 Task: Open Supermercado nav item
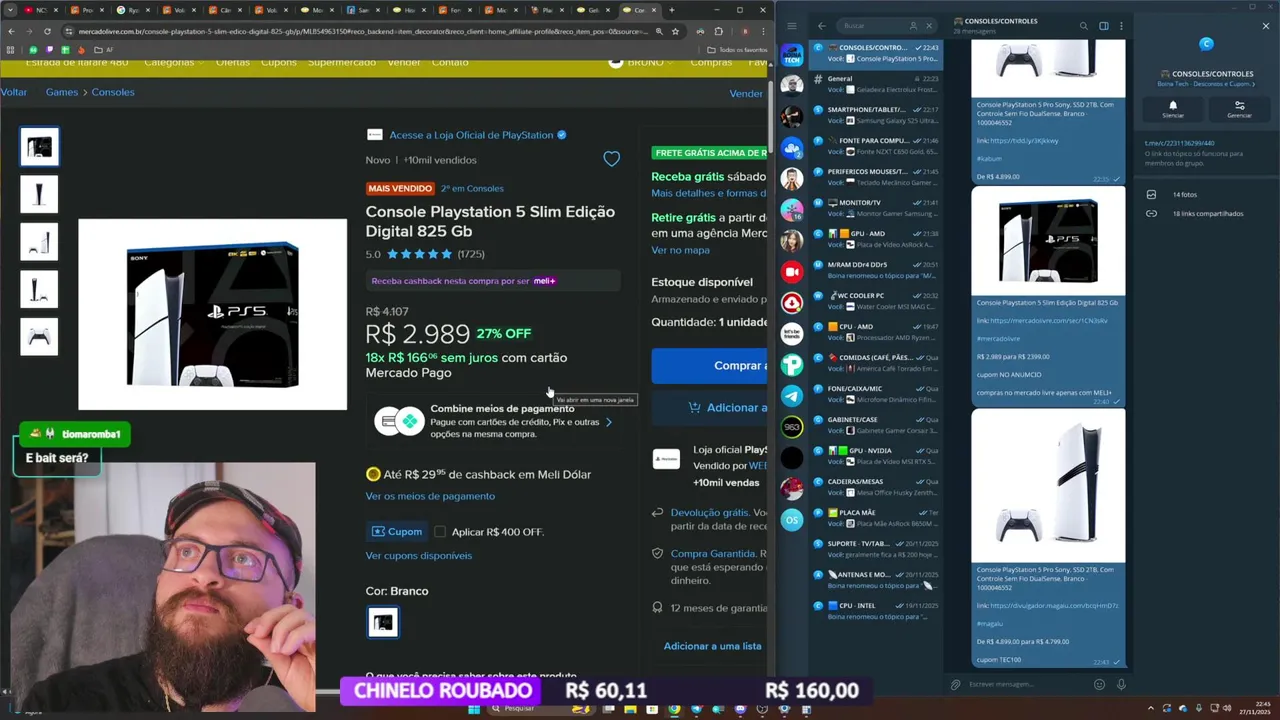tap(342, 62)
